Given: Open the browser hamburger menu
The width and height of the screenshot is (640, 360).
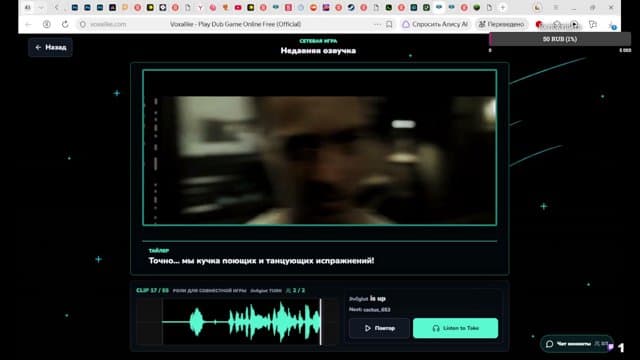Looking at the screenshot, I should 556,7.
